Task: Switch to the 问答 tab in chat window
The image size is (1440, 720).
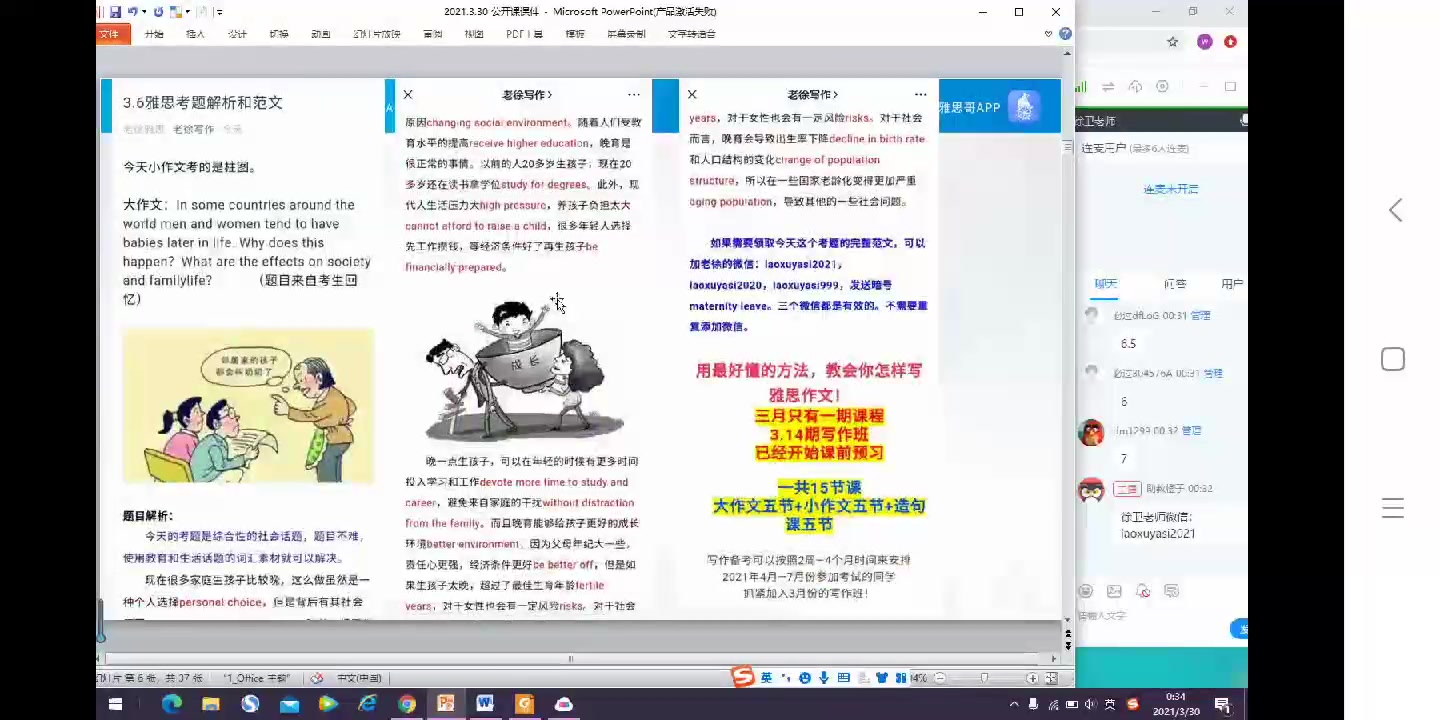Action: coord(1174,284)
